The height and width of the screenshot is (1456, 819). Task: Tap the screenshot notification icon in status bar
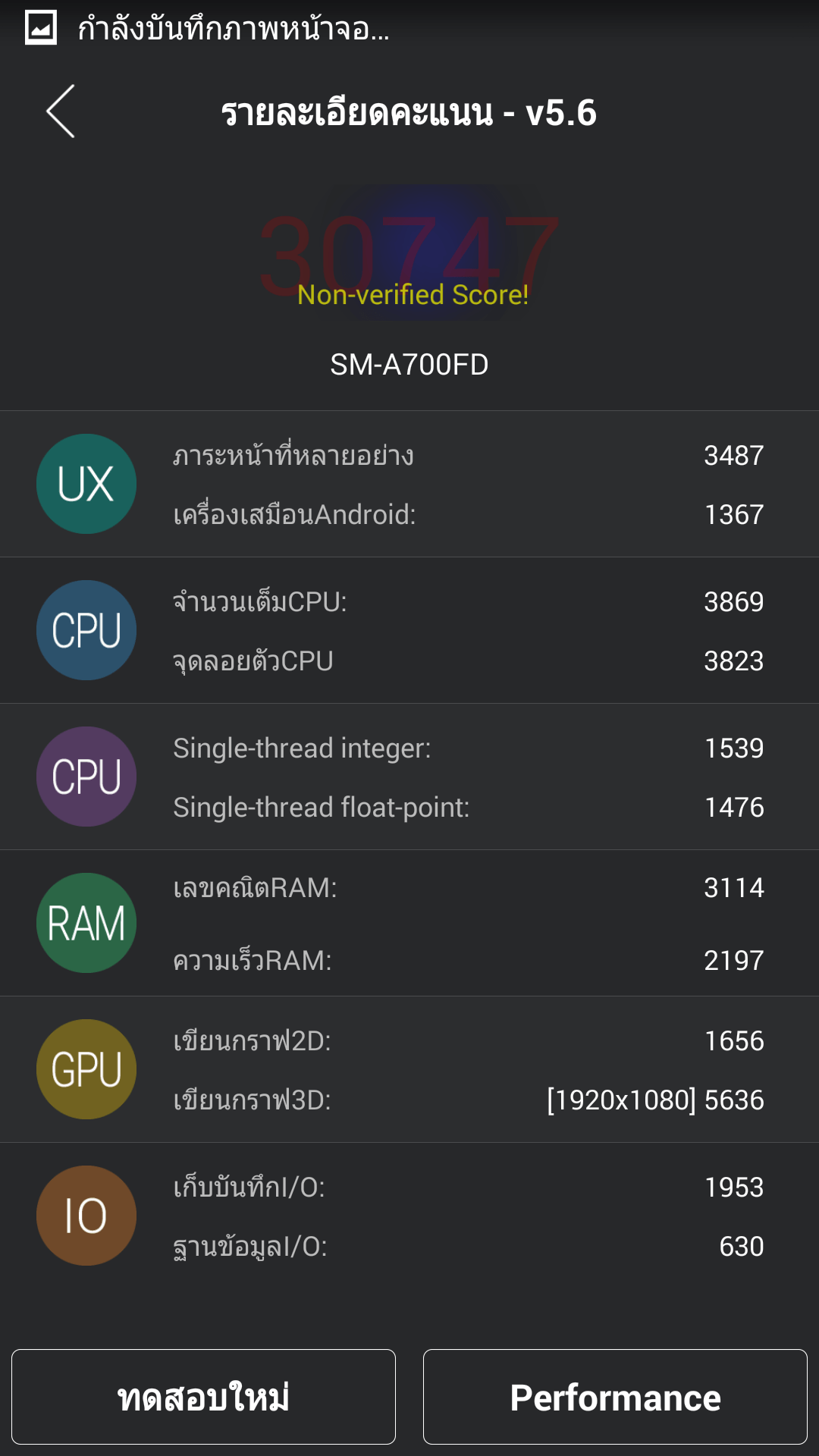click(x=41, y=29)
